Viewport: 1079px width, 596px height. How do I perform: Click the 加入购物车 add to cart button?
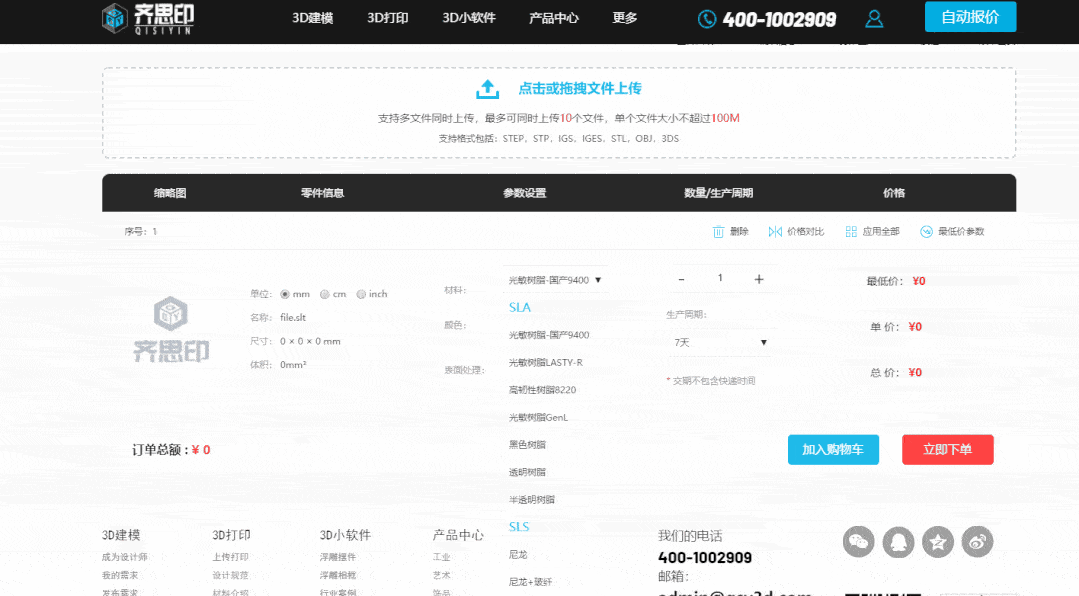coord(832,450)
